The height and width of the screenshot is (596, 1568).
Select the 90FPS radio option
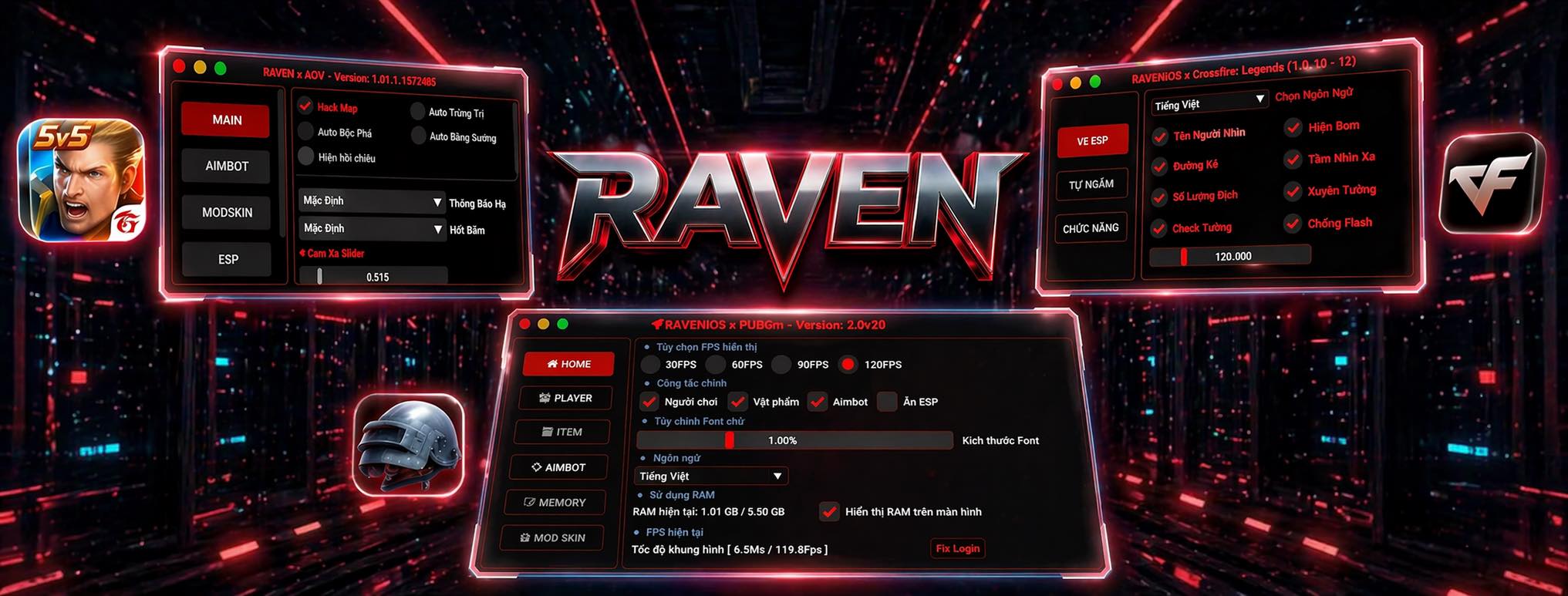click(782, 364)
